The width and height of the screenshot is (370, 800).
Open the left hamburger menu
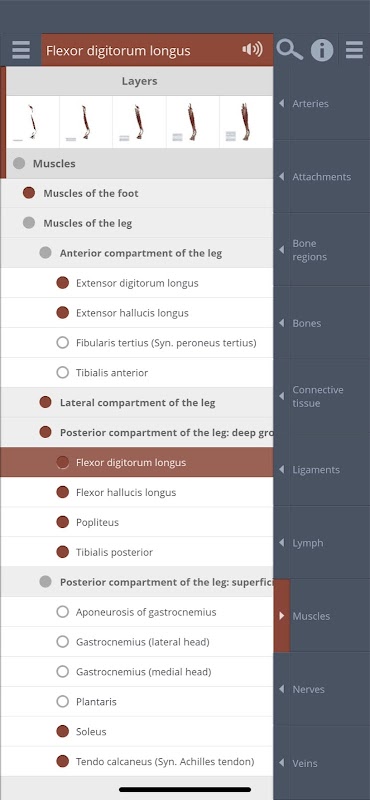(21, 50)
